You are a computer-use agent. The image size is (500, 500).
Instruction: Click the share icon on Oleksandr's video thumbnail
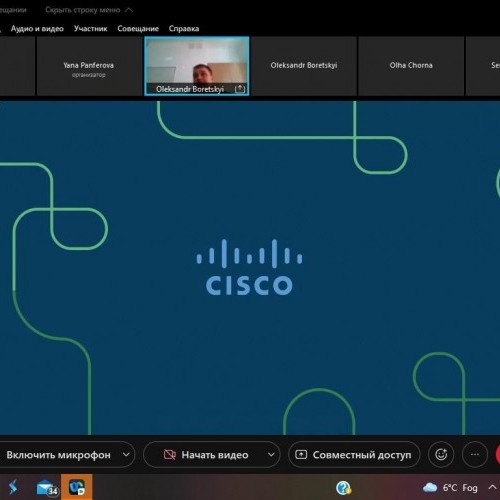[x=240, y=89]
